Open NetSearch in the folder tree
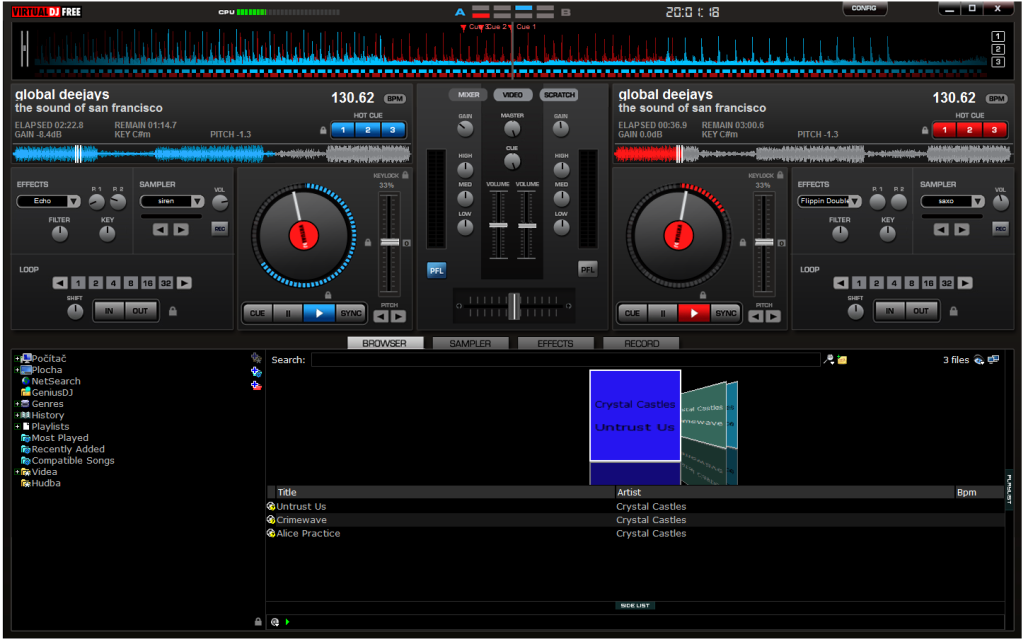The image size is (1024, 642). [x=56, y=381]
